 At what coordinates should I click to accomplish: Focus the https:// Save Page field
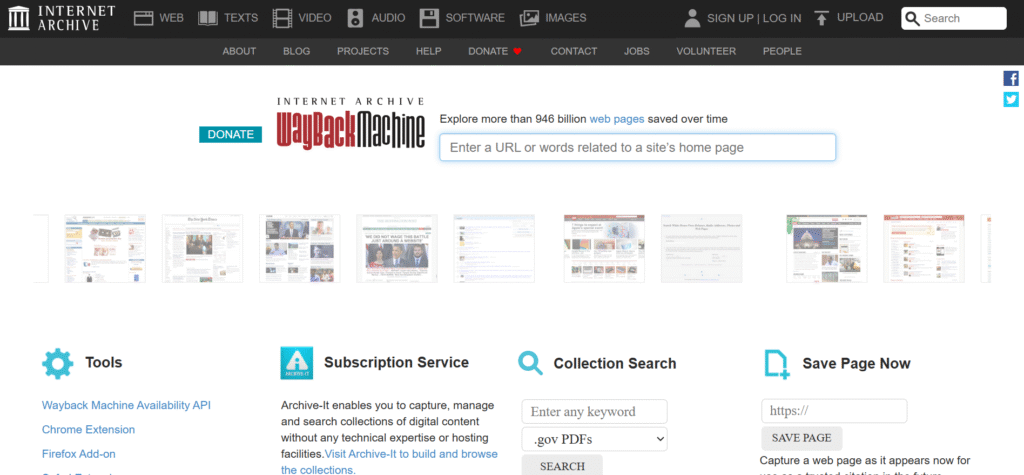click(x=834, y=411)
